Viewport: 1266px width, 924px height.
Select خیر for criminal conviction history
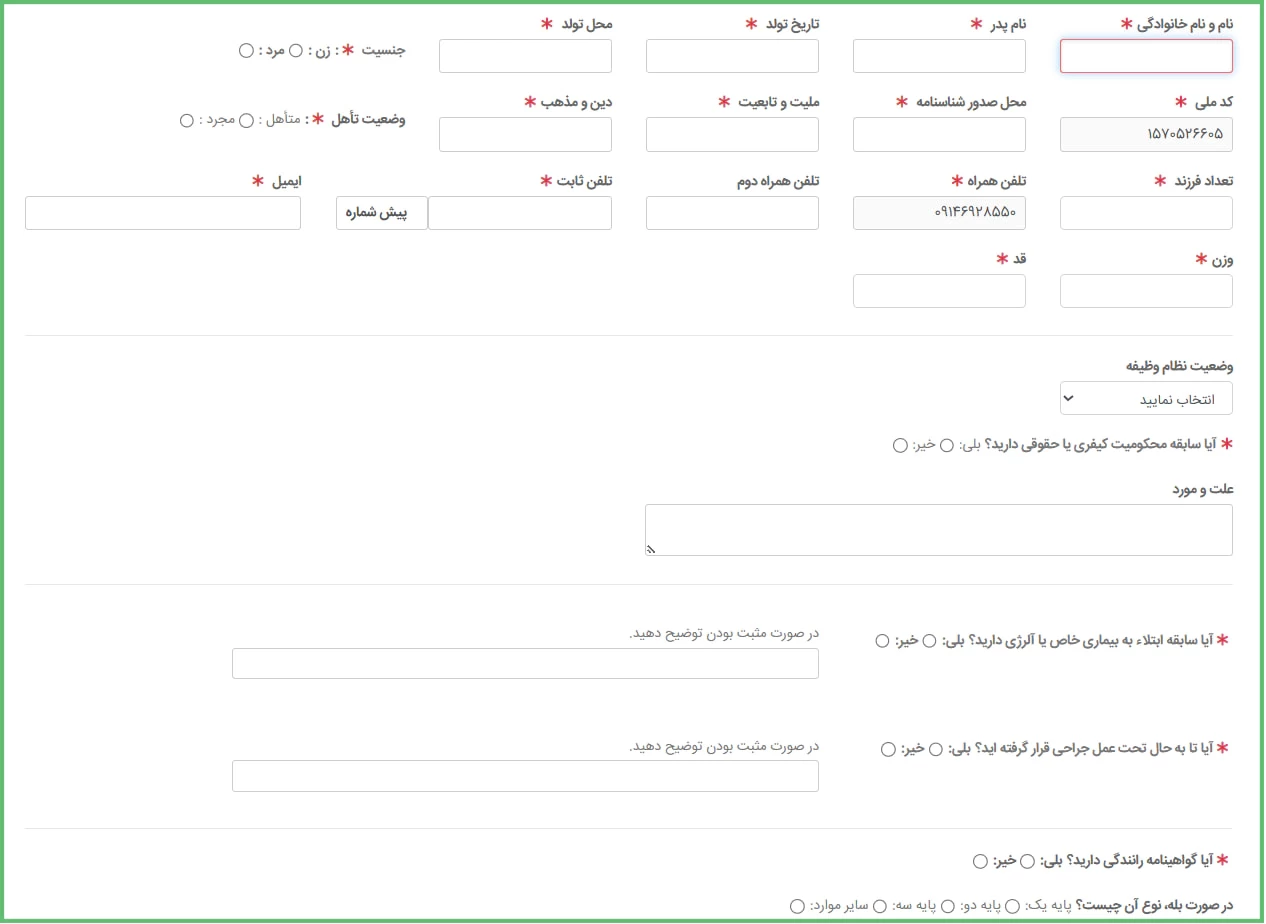(x=900, y=446)
